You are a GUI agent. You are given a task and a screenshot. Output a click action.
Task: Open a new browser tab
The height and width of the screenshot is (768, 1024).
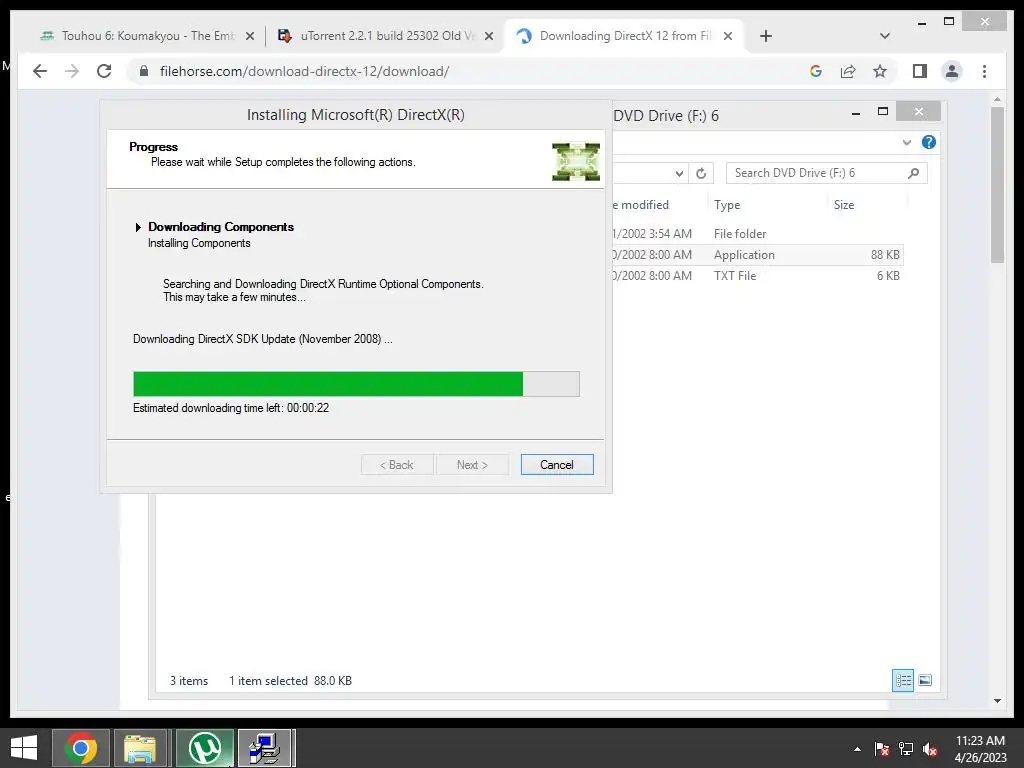pyautogui.click(x=766, y=36)
